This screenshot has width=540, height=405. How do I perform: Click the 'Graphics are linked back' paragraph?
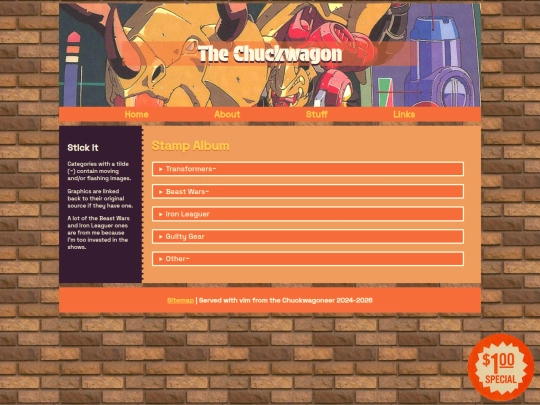100,198
